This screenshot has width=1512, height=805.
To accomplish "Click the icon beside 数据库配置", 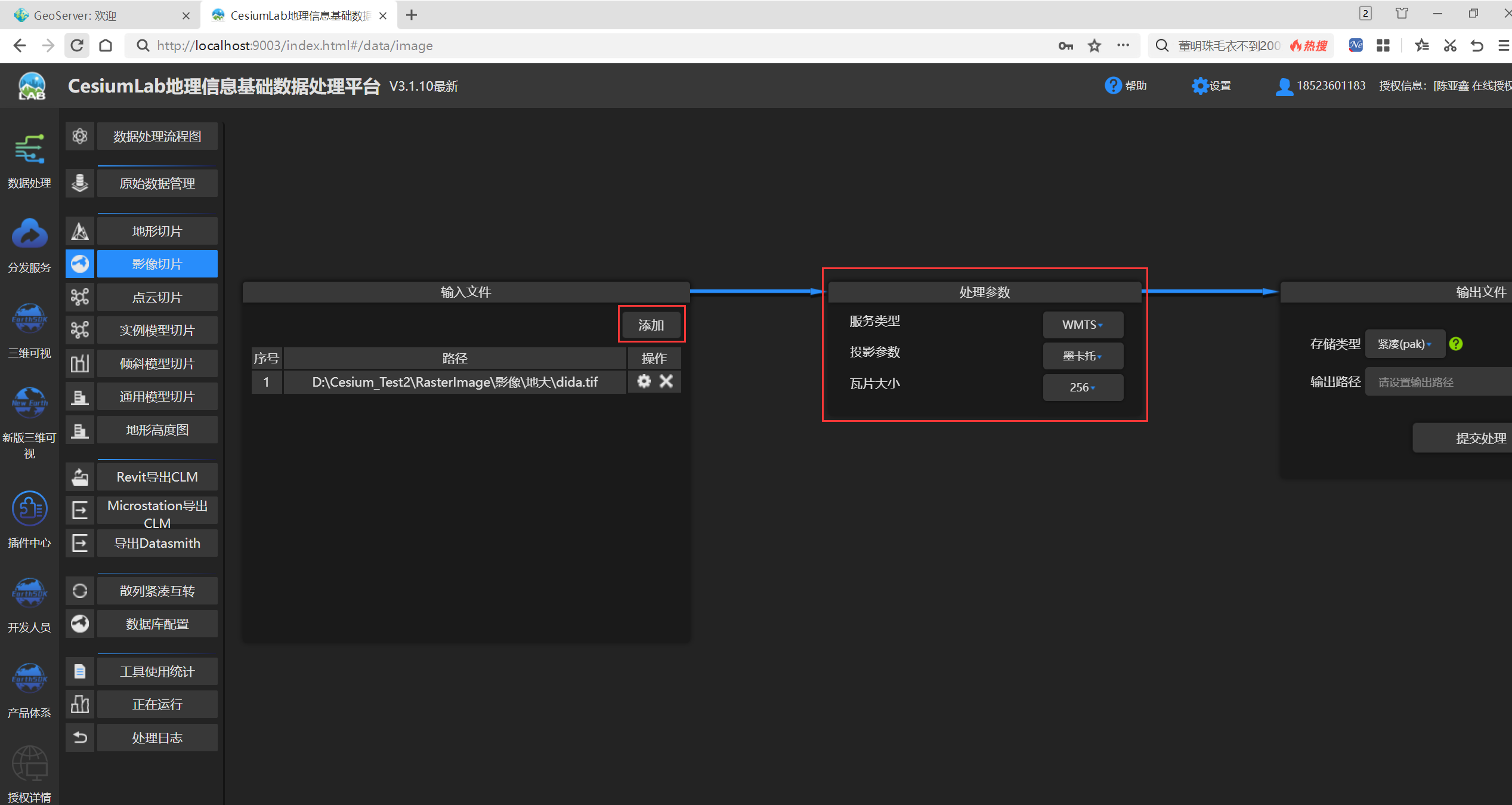I will (x=80, y=624).
